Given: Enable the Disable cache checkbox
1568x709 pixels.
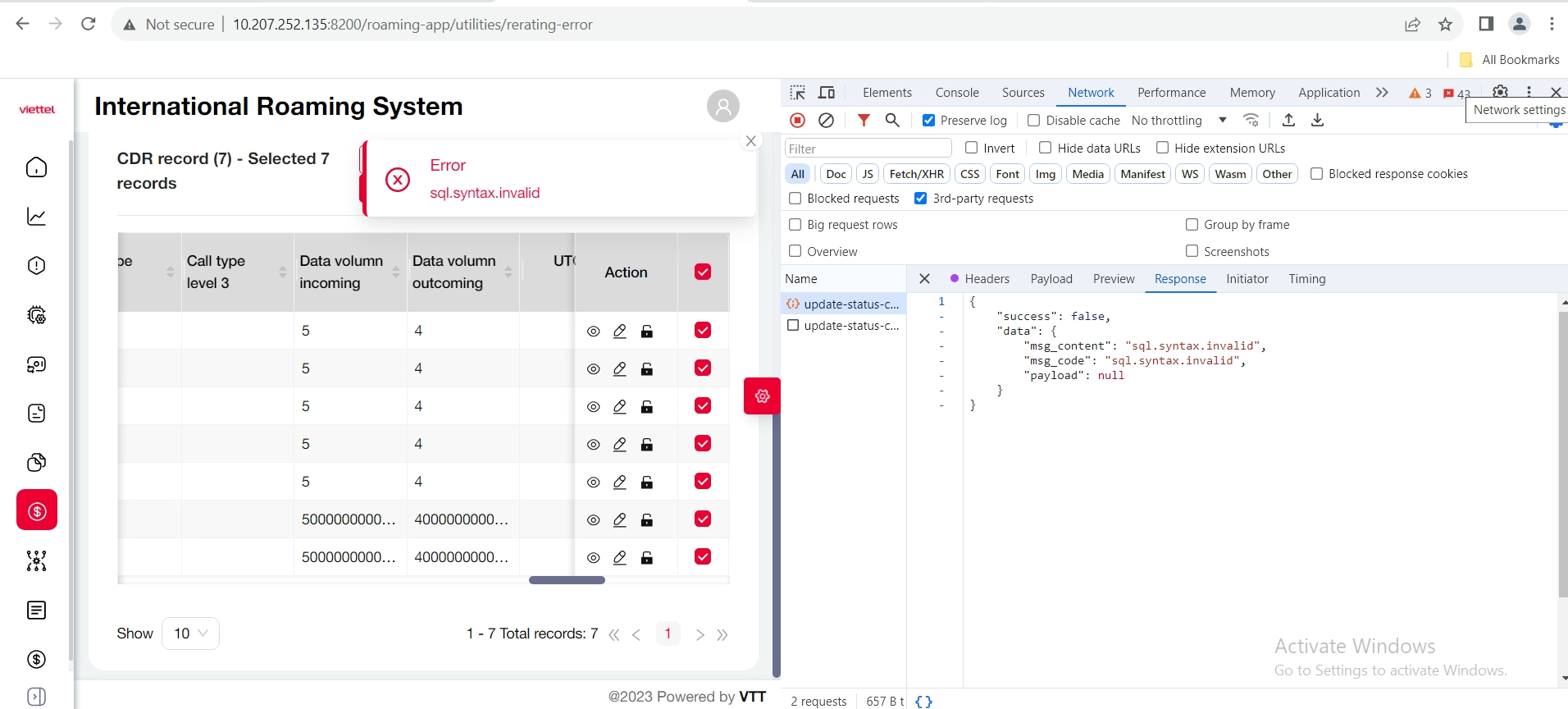Looking at the screenshot, I should 1034,121.
